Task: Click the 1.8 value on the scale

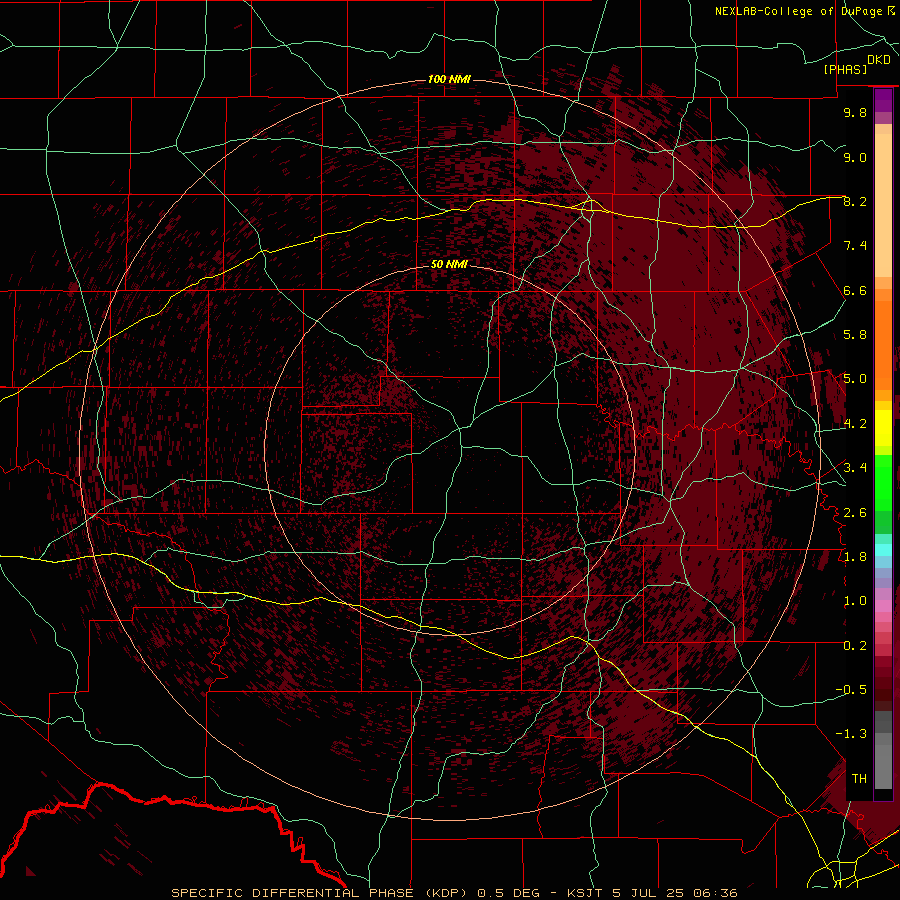Action: 855,557
